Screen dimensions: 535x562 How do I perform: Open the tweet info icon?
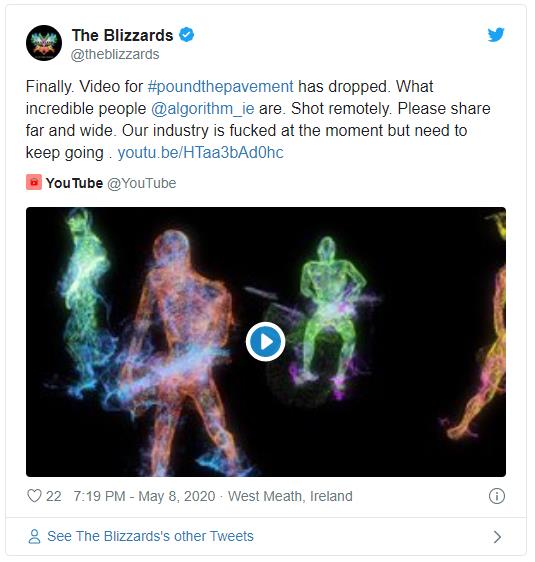tap(497, 496)
